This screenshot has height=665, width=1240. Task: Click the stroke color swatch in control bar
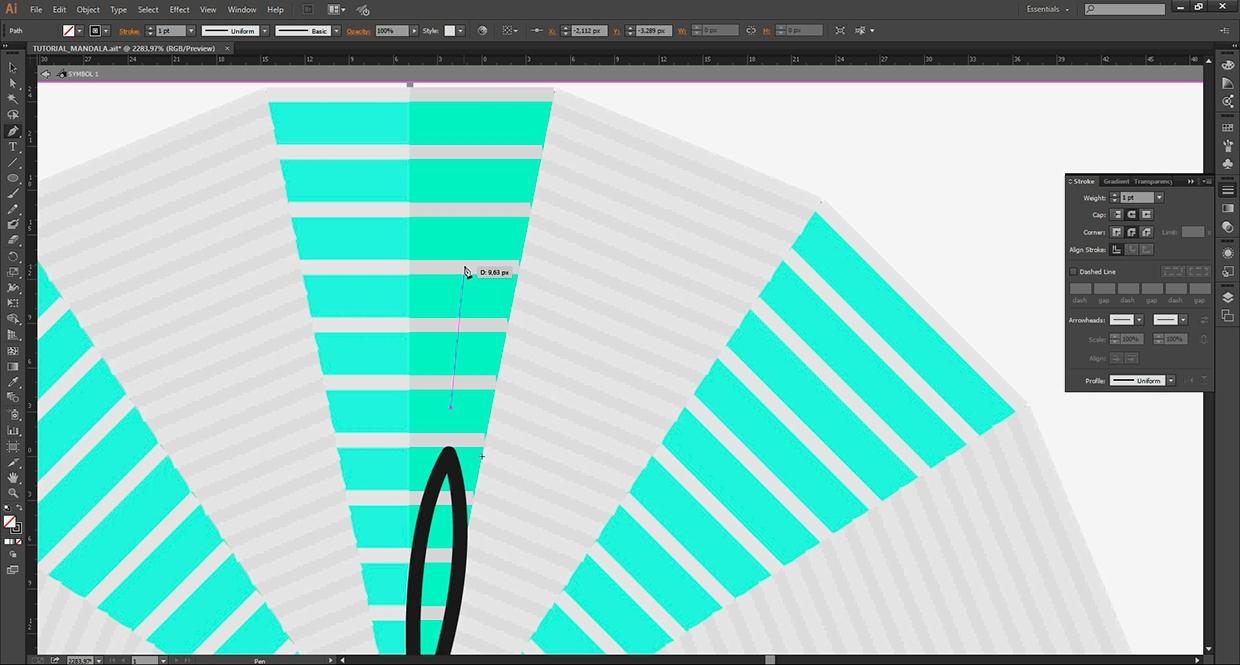(95, 31)
